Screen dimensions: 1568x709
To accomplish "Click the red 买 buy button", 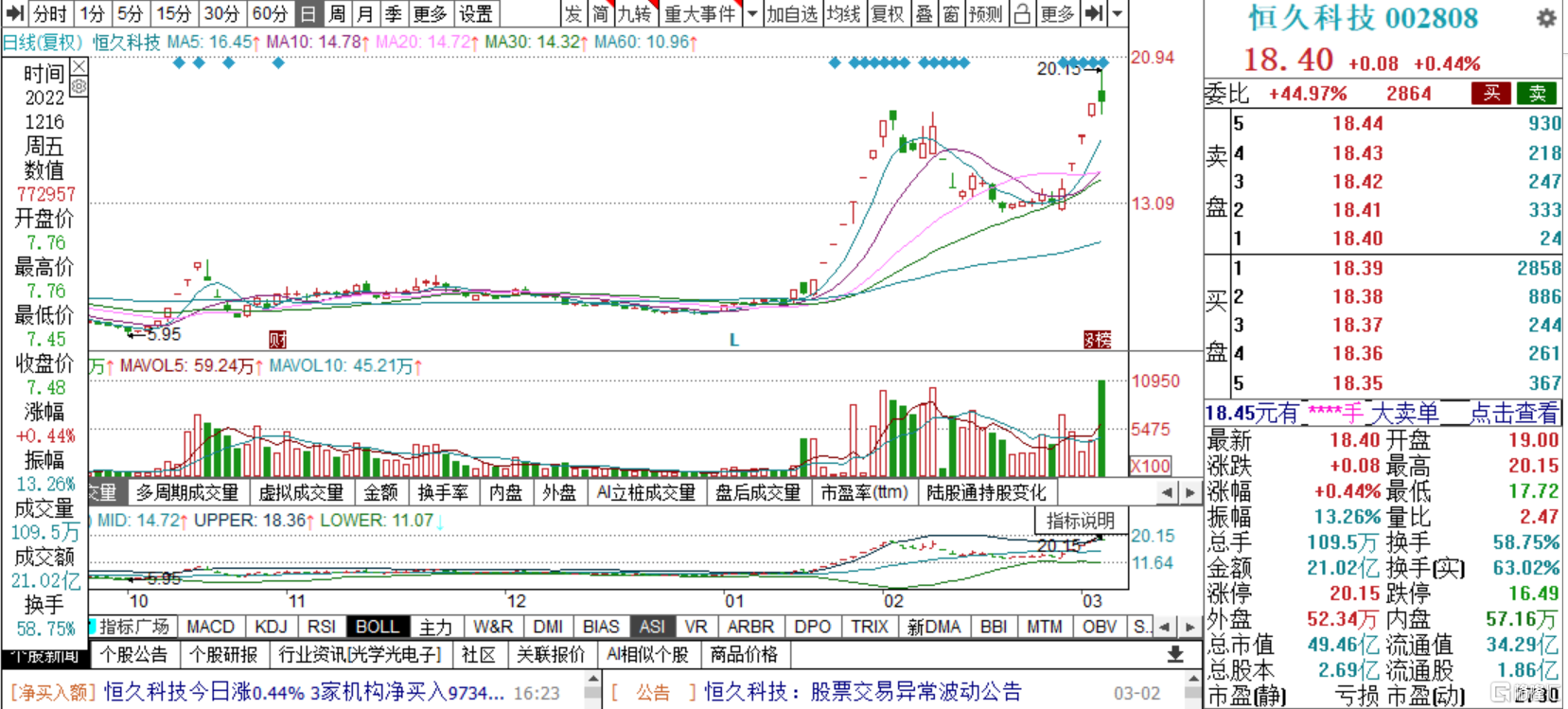I will pyautogui.click(x=1491, y=93).
